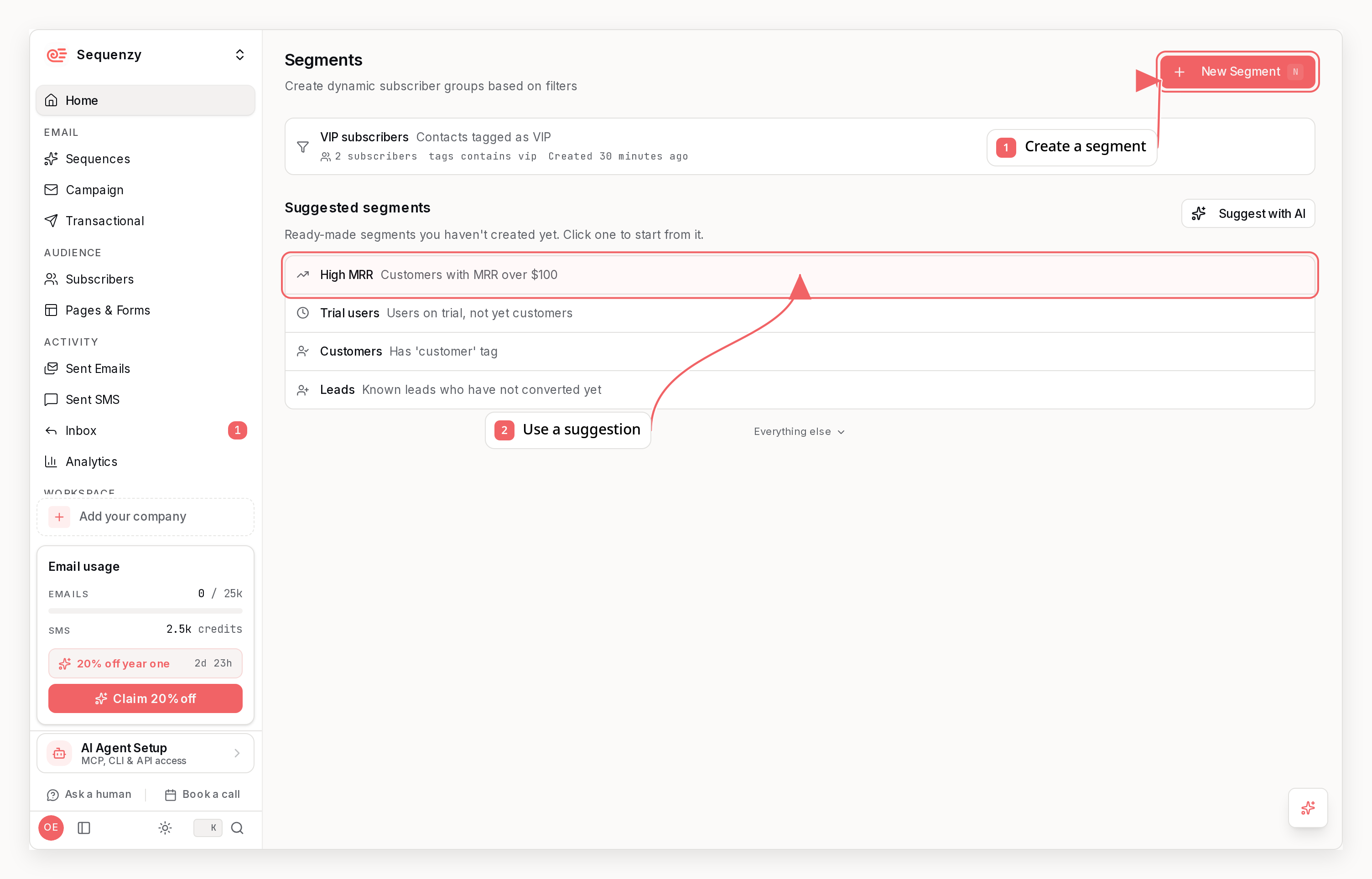
Task: Select the Trial users suggested segment
Action: point(800,313)
